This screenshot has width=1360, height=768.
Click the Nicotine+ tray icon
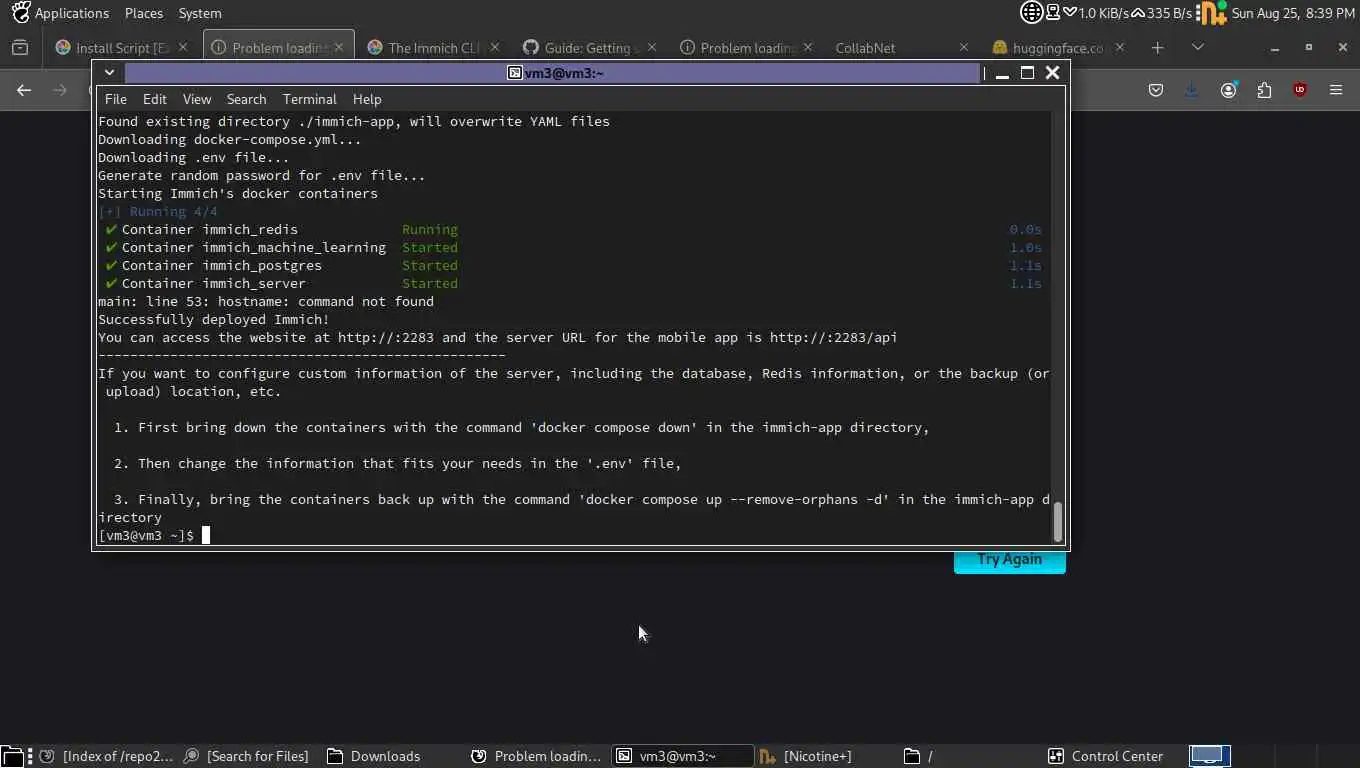[1212, 12]
